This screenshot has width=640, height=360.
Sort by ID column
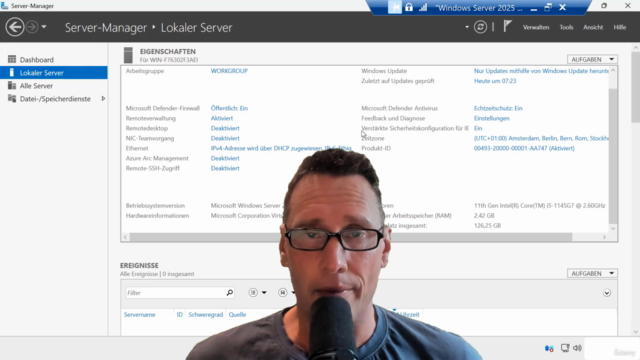pyautogui.click(x=180, y=314)
